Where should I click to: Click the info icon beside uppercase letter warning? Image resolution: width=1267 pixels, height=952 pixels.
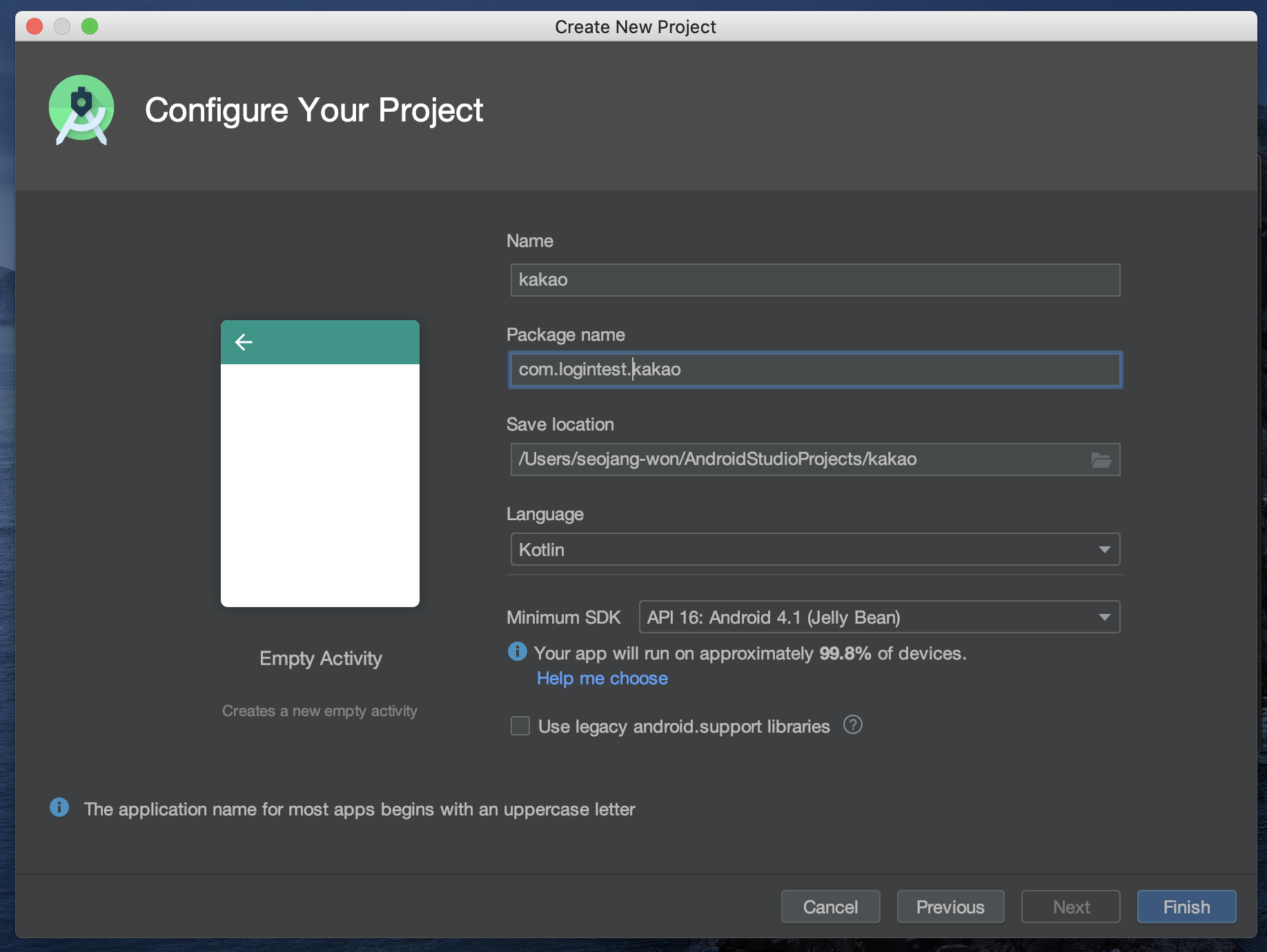[x=59, y=807]
